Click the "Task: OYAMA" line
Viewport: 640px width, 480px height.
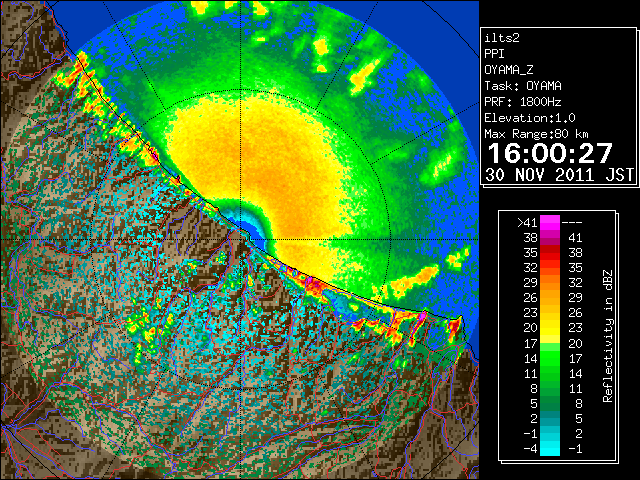pyautogui.click(x=523, y=86)
